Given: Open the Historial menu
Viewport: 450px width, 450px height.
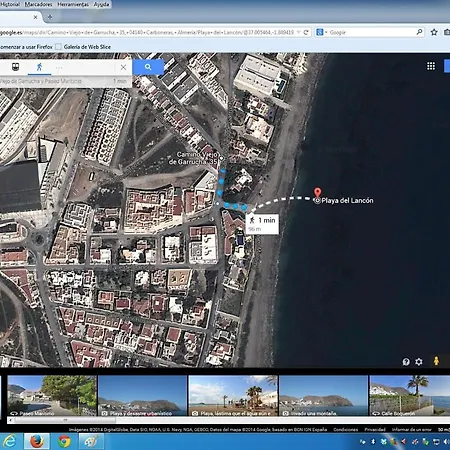Looking at the screenshot, I should (10, 4).
